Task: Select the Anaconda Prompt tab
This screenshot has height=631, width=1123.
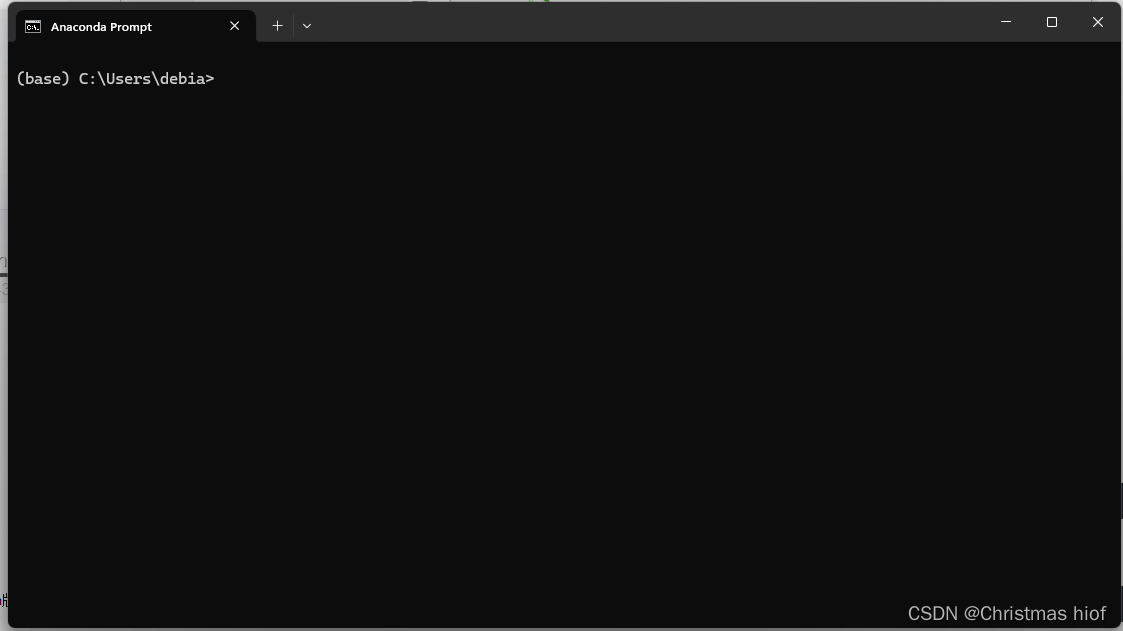Action: pyautogui.click(x=135, y=27)
